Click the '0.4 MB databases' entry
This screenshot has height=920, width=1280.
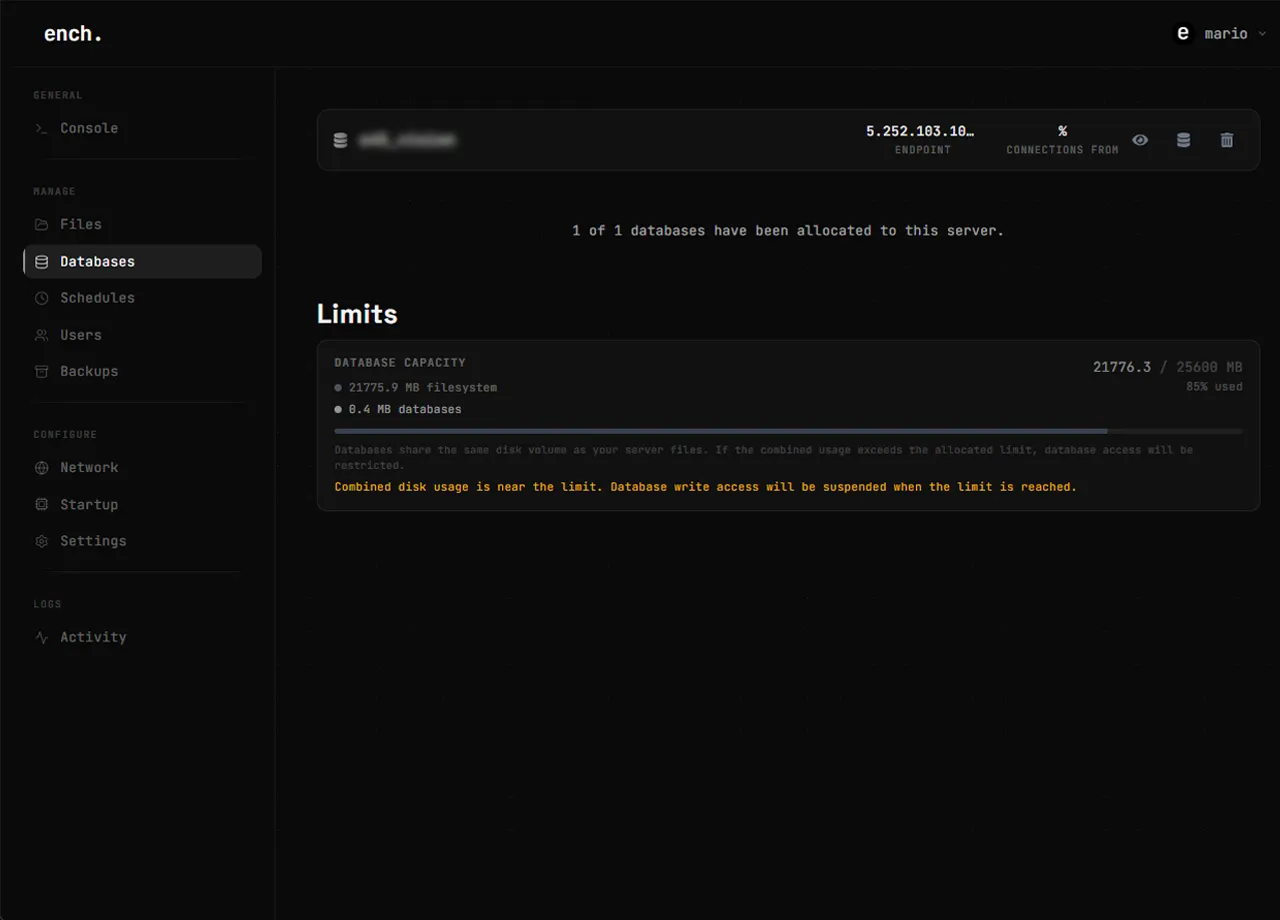[398, 409]
